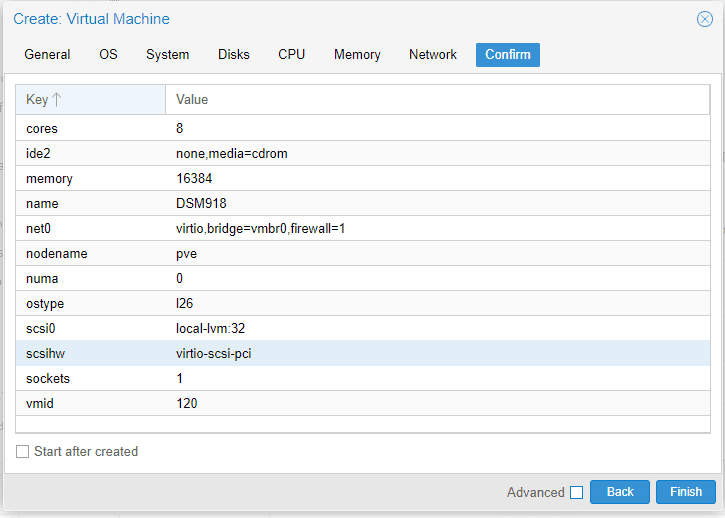The width and height of the screenshot is (725, 518).
Task: Click the none,media=cdrom value
Action: pyautogui.click(x=232, y=154)
